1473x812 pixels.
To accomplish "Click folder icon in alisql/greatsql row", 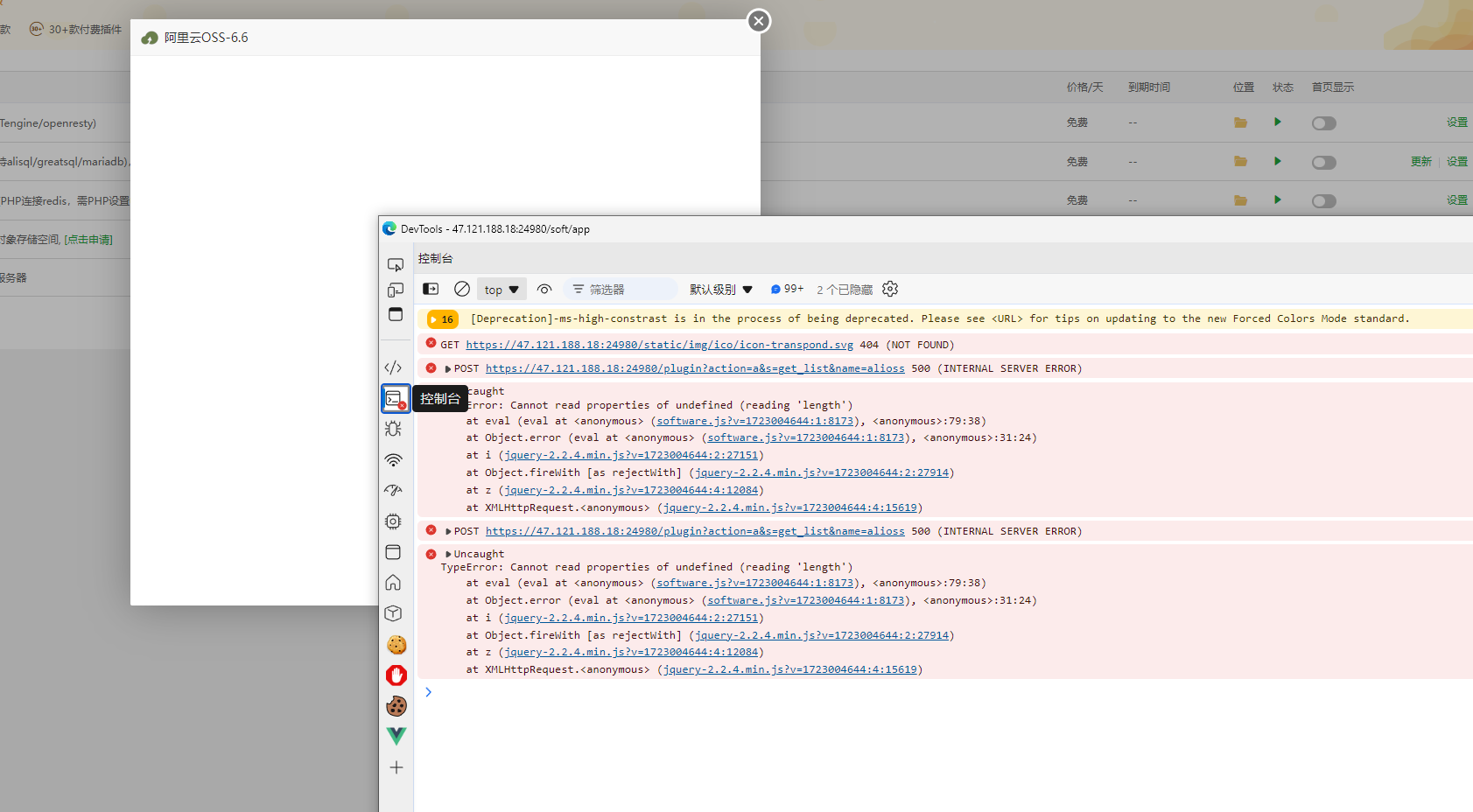I will [1240, 161].
